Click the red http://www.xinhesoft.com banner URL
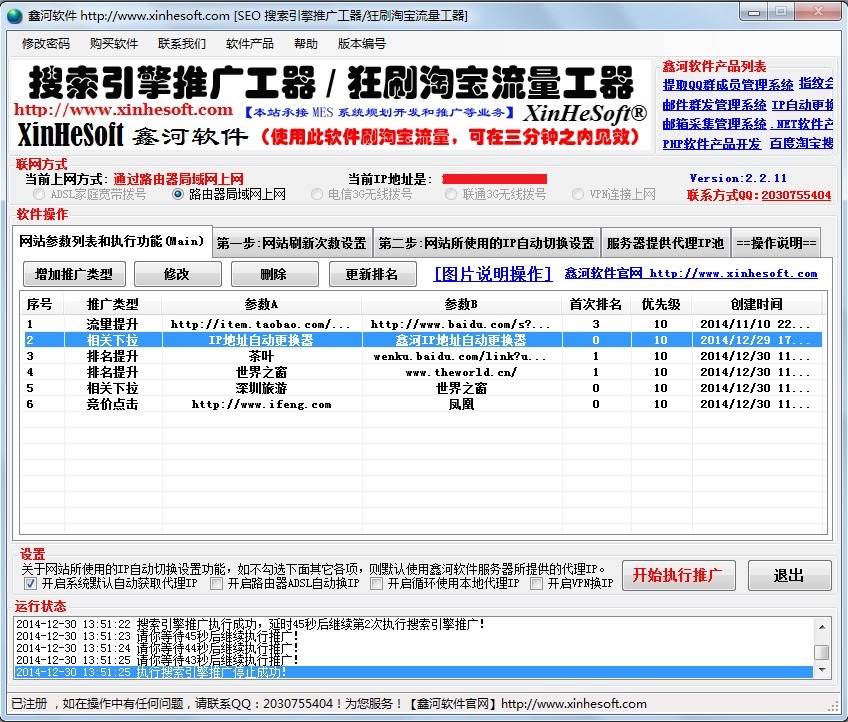 tap(123, 110)
